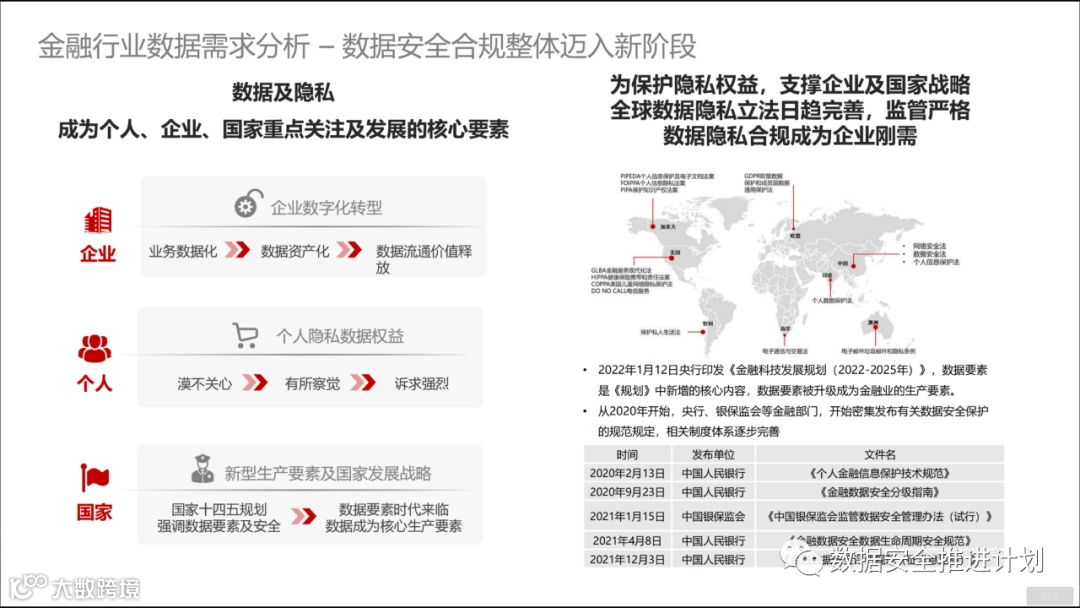Click the bullet text starting 2022年1月12日央行印发
1080x608 pixels.
(792, 380)
